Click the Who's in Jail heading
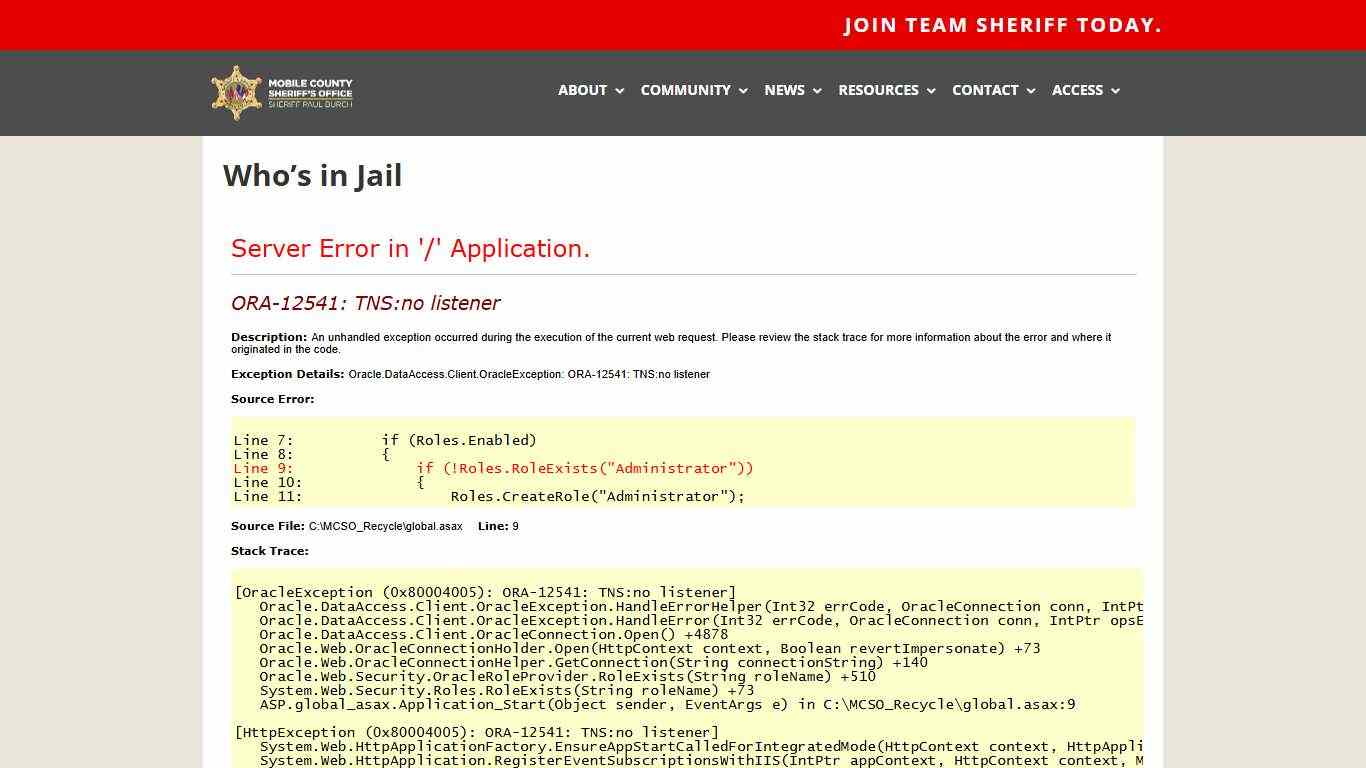This screenshot has height=768, width=1366. (312, 176)
